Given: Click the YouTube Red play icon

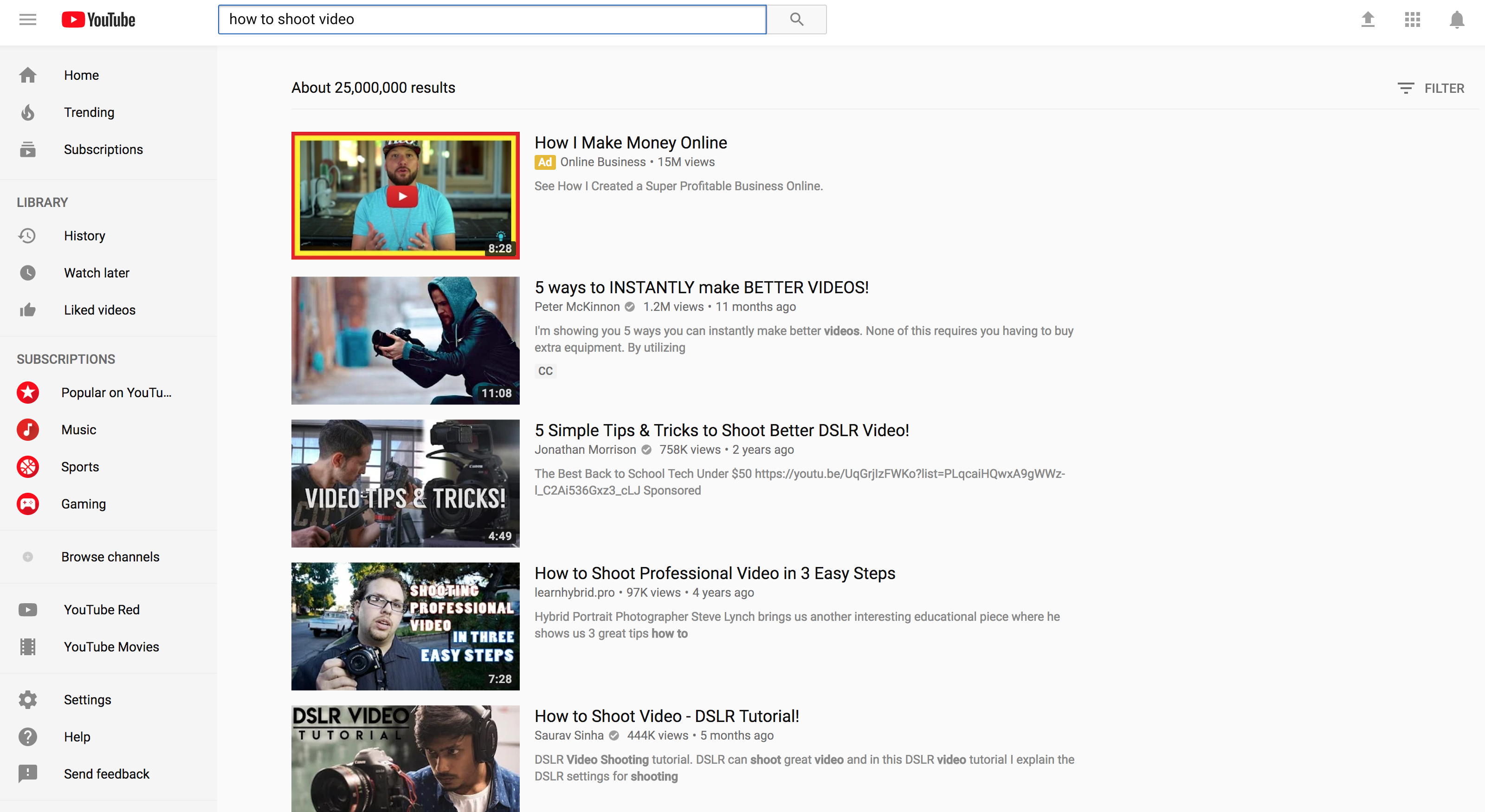Looking at the screenshot, I should coord(28,610).
